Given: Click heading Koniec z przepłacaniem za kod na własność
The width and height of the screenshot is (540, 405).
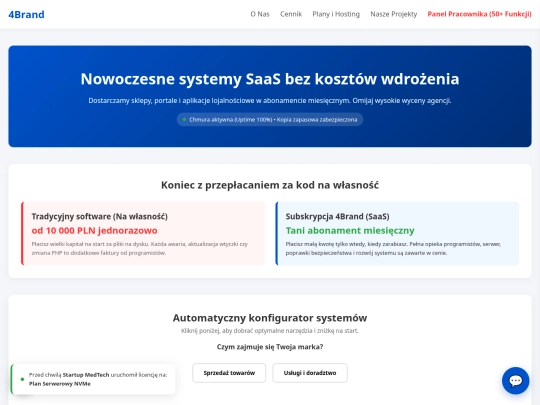Looking at the screenshot, I should [270, 185].
